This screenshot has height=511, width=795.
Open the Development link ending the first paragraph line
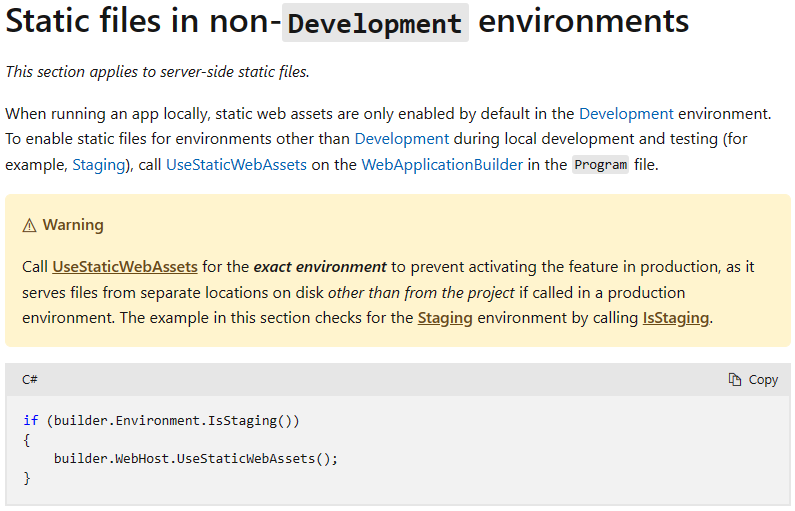(x=626, y=113)
